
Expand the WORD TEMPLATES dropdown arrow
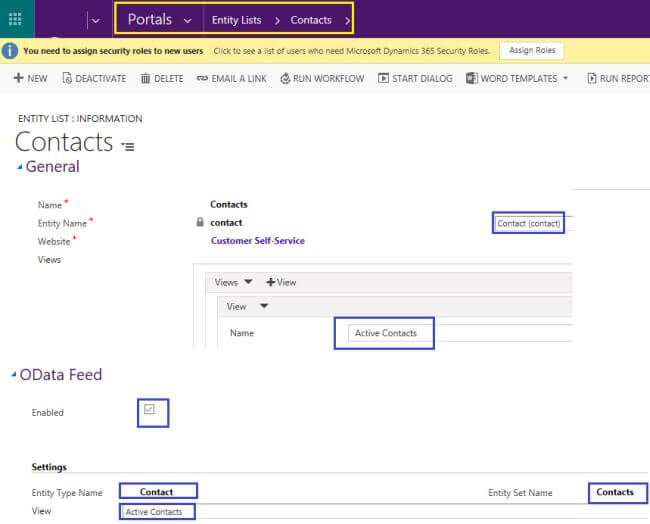565,78
